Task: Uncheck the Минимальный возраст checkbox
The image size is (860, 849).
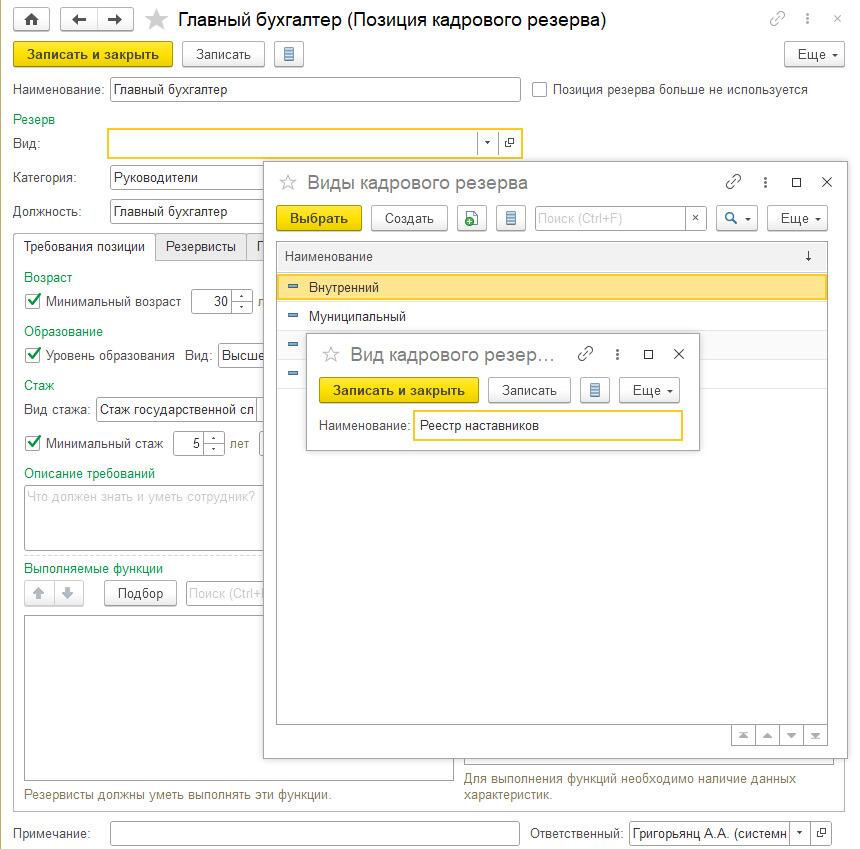Action: click(34, 301)
